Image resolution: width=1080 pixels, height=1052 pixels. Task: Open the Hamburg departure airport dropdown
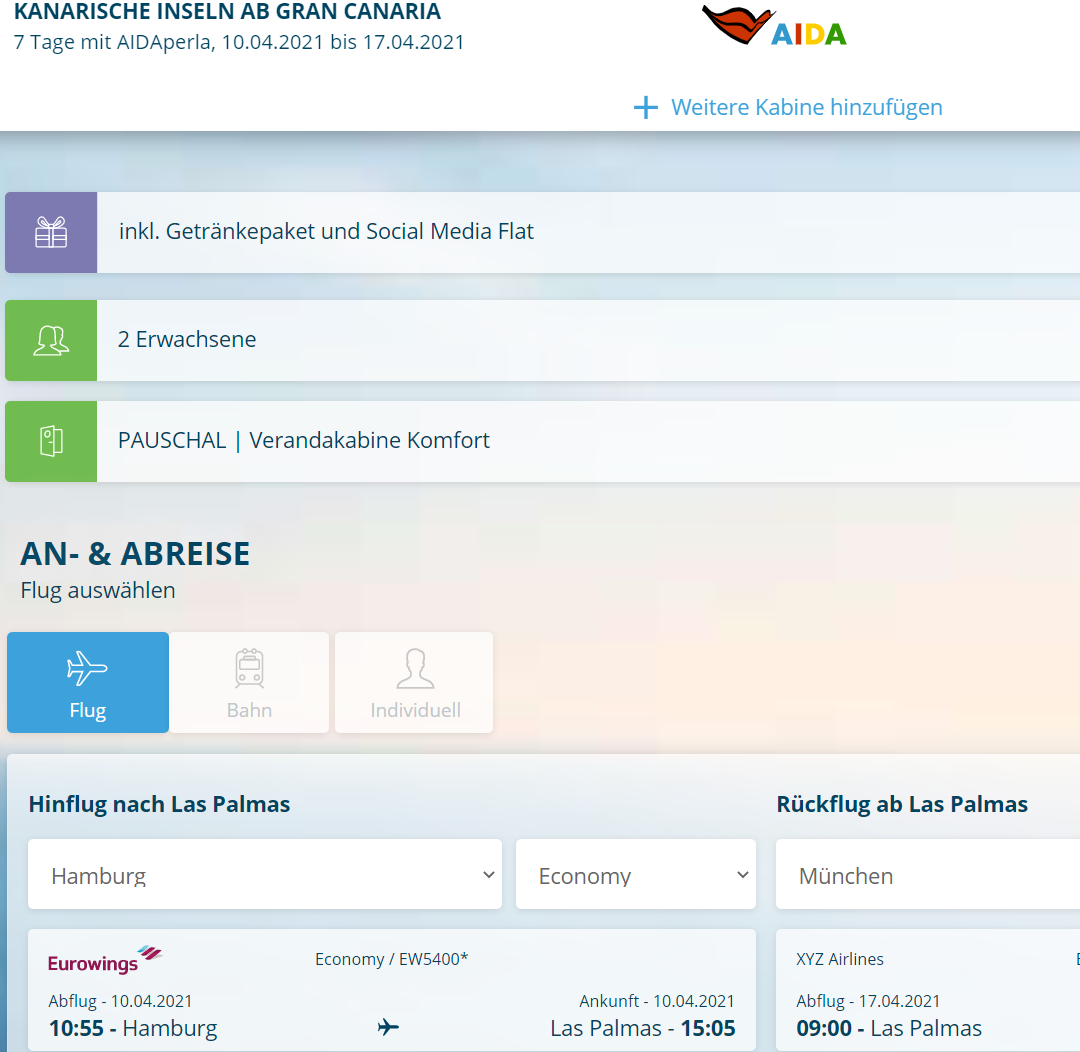point(265,875)
